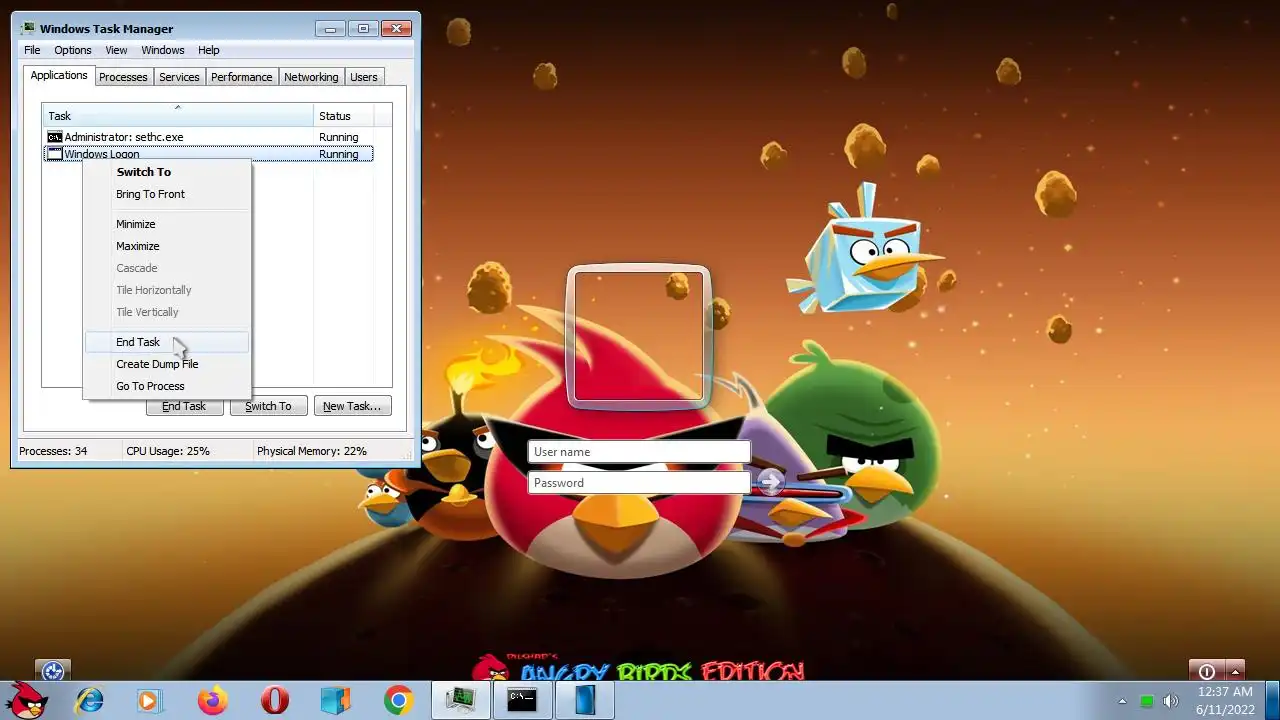Switch to the Users tab
Screen dimensions: 1280x720
pyautogui.click(x=364, y=77)
